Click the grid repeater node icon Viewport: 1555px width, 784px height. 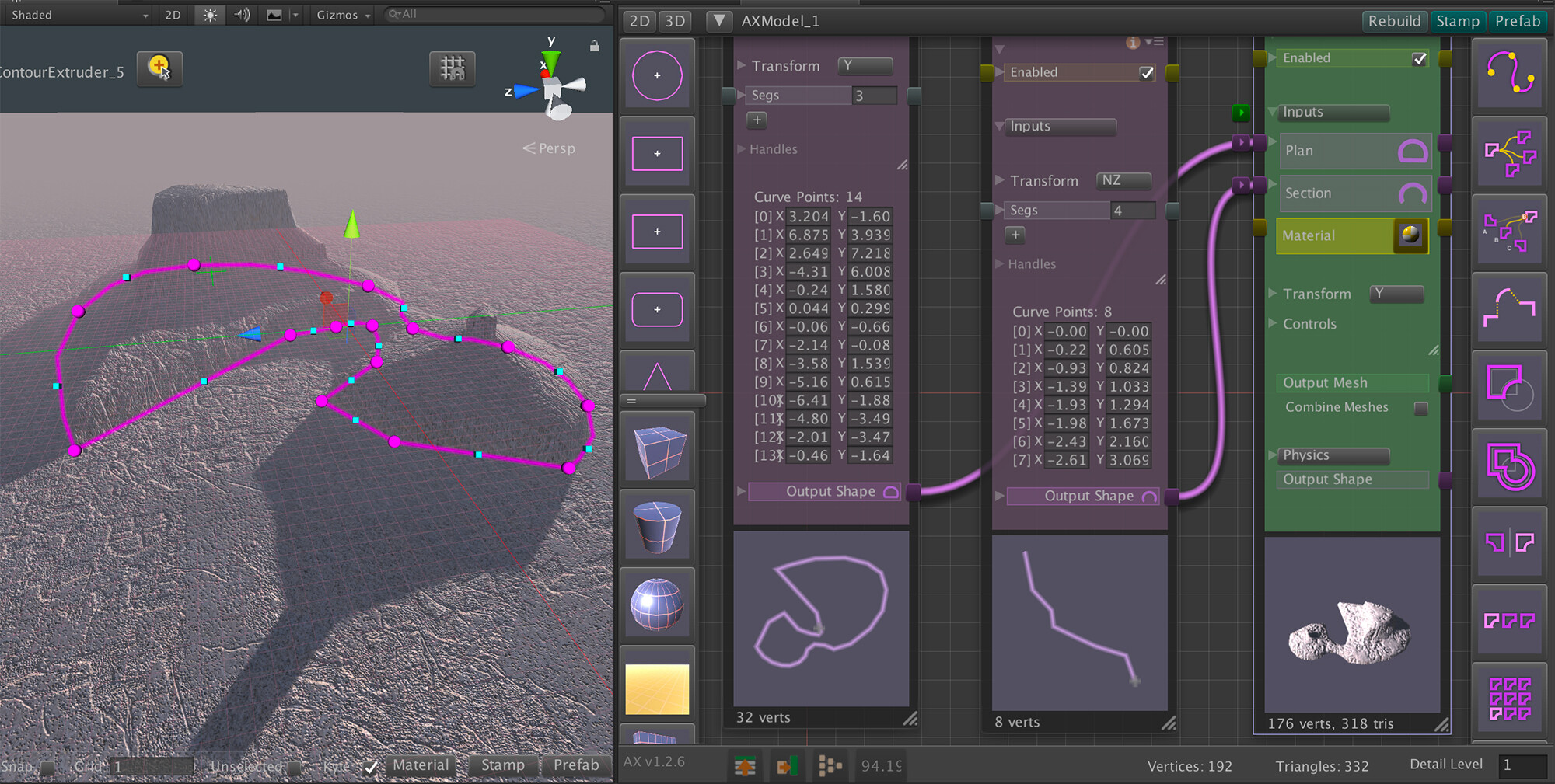(1508, 699)
